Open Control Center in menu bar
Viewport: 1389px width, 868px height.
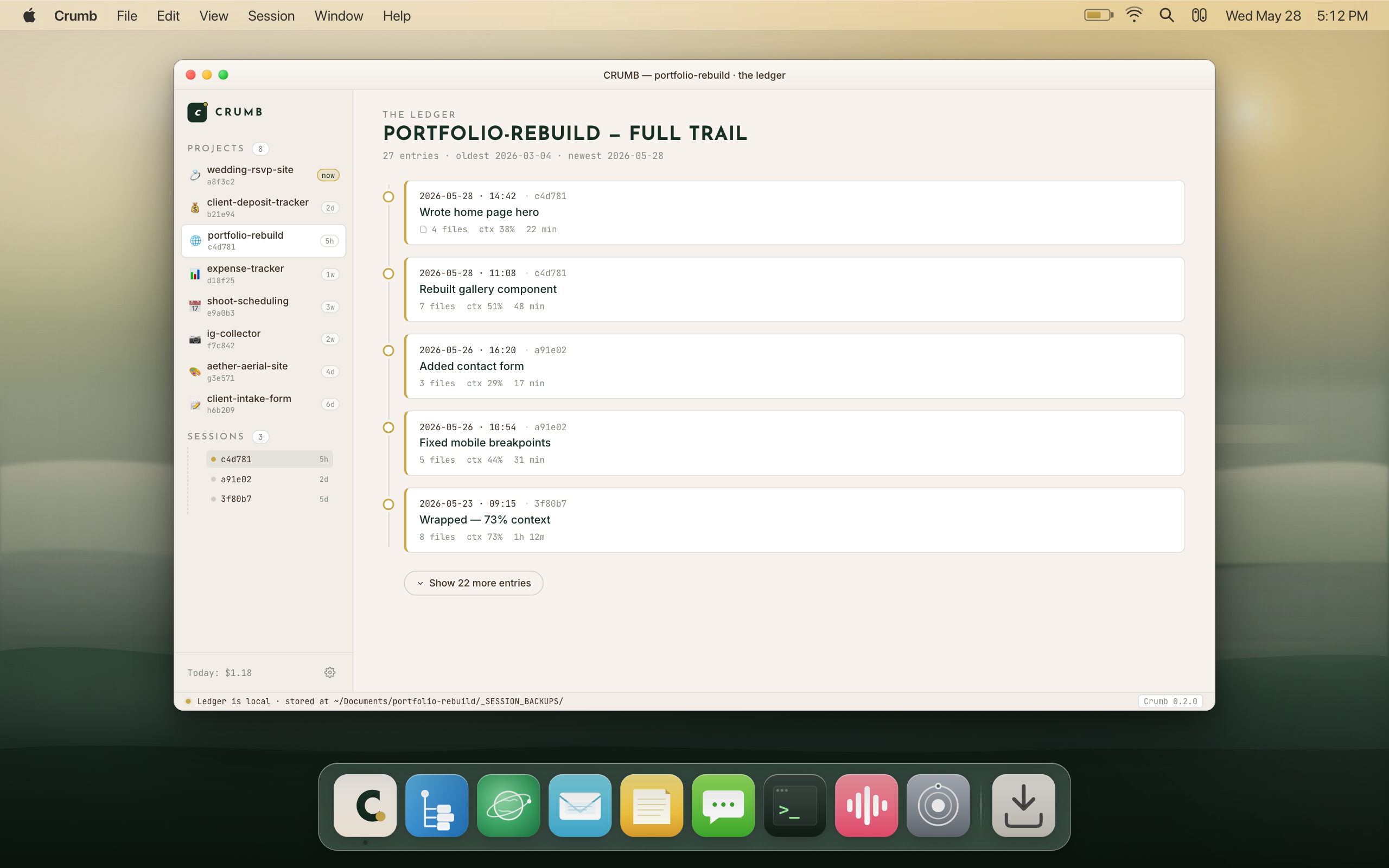pos(1199,16)
